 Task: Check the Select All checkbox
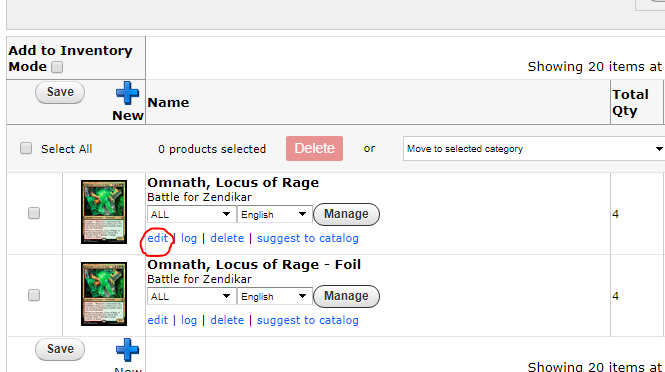pos(26,148)
